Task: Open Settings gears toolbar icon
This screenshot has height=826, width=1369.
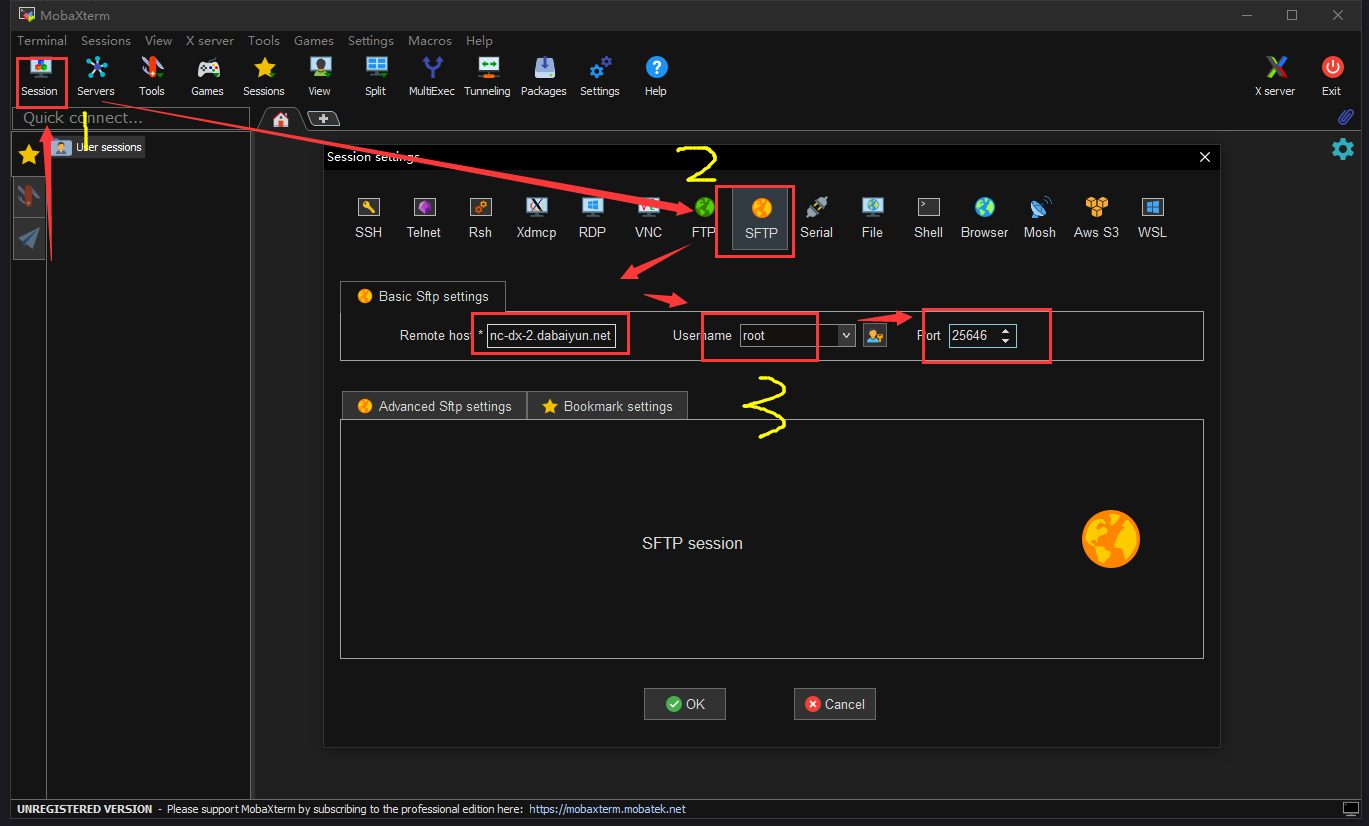Action: point(600,77)
